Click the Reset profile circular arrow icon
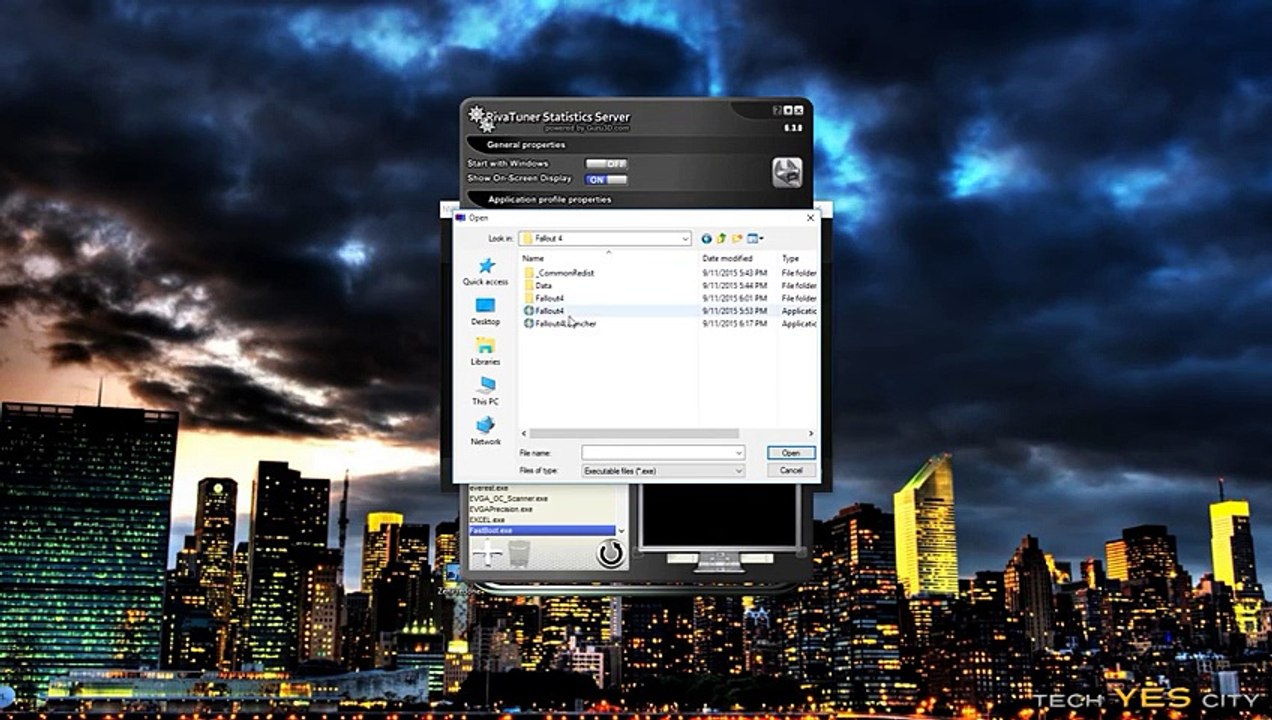Screen dimensions: 1272x720 [x=609, y=552]
